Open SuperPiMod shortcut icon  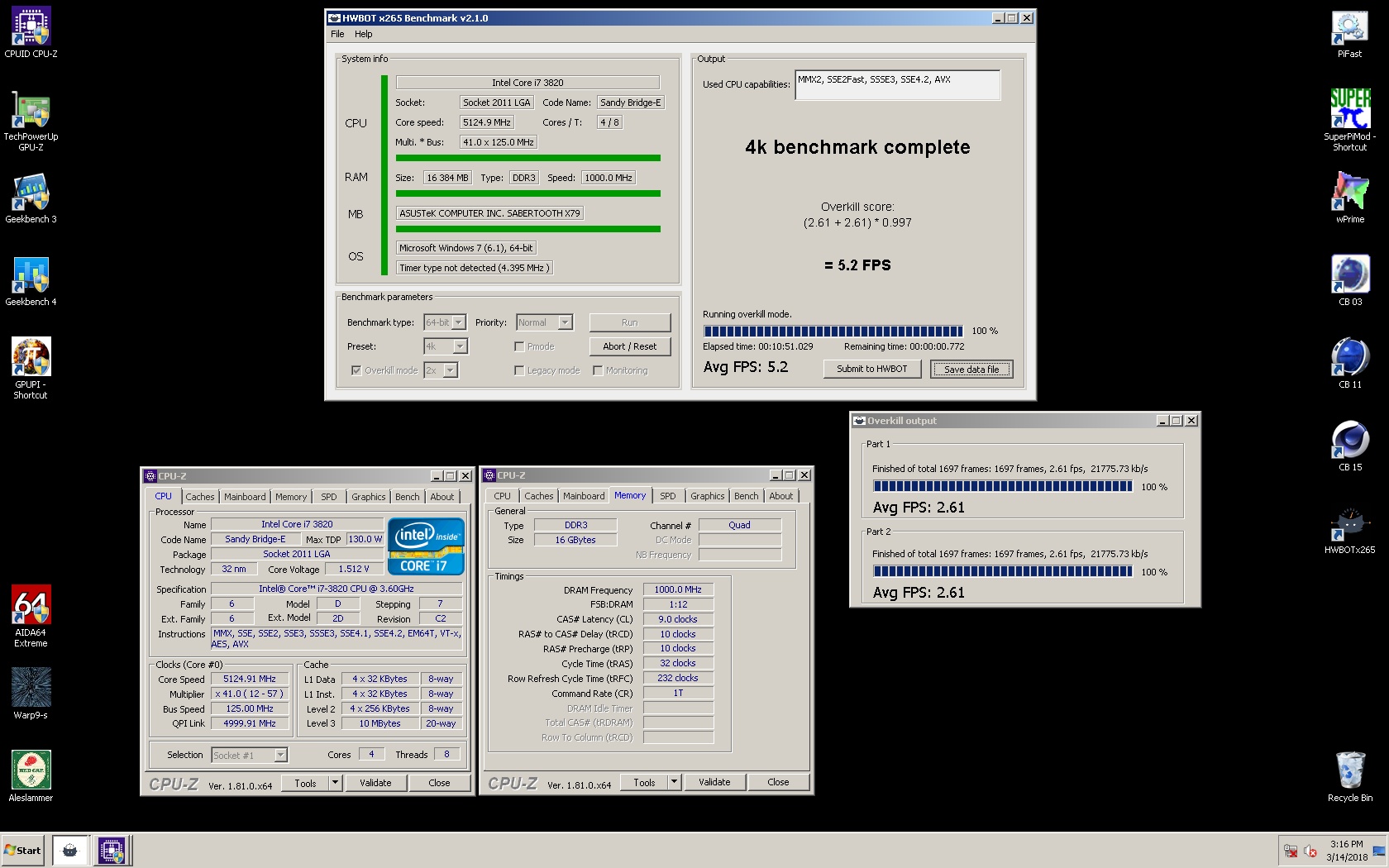tap(1350, 121)
